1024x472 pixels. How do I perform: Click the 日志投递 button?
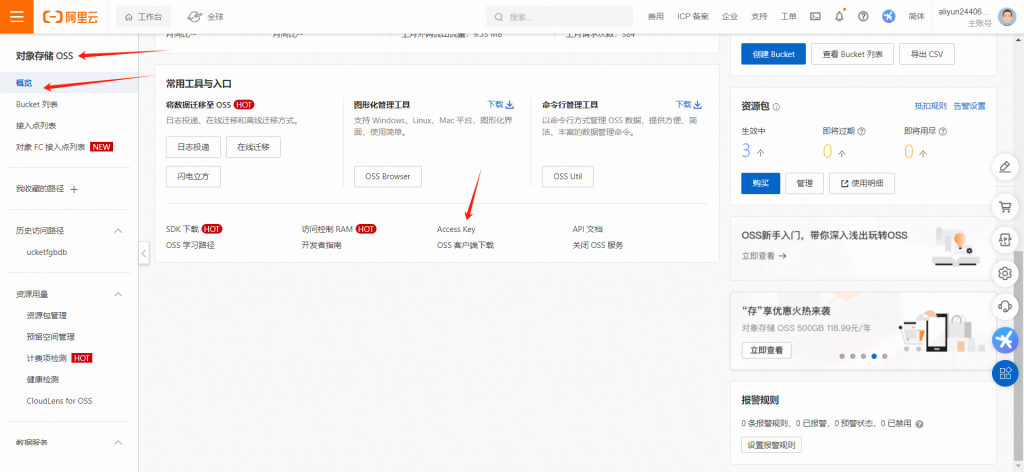pos(193,147)
